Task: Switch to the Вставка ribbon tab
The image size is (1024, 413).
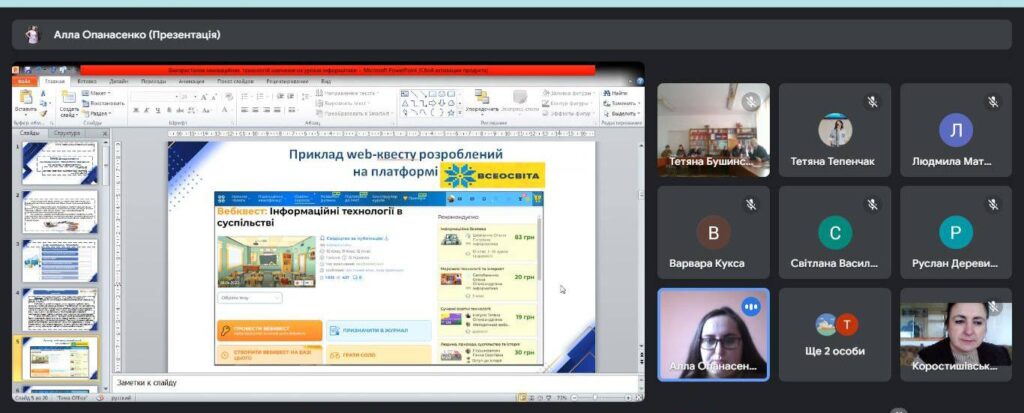Action: click(86, 81)
